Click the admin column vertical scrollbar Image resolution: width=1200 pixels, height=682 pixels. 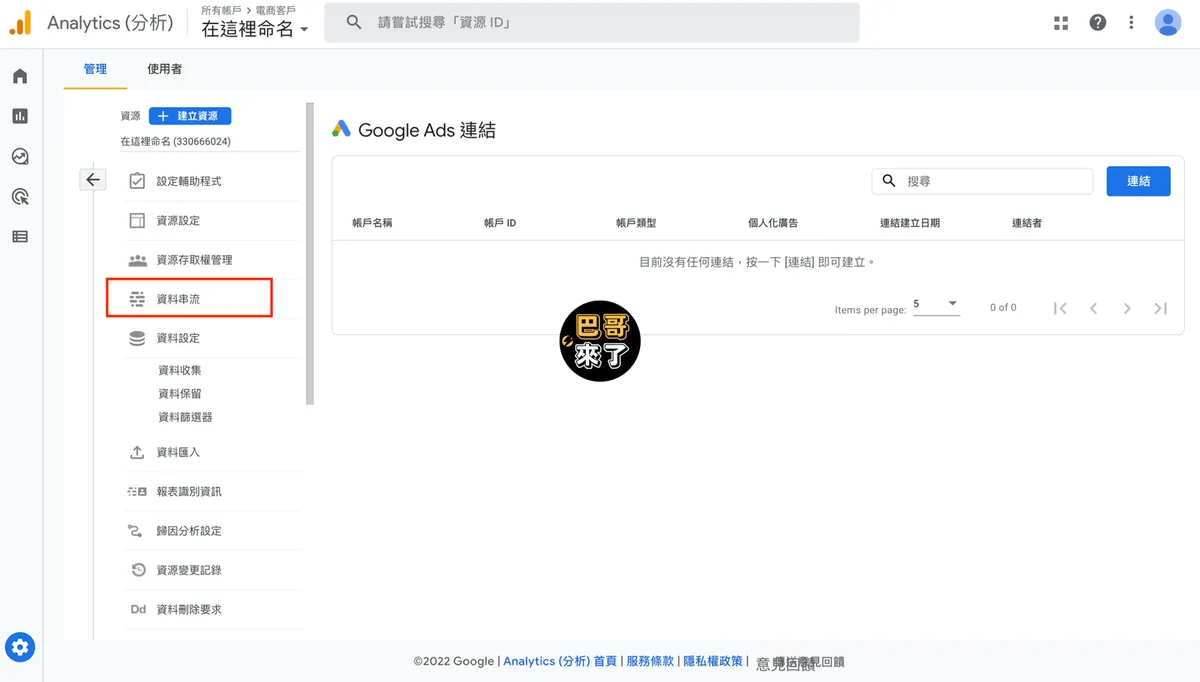click(310, 253)
